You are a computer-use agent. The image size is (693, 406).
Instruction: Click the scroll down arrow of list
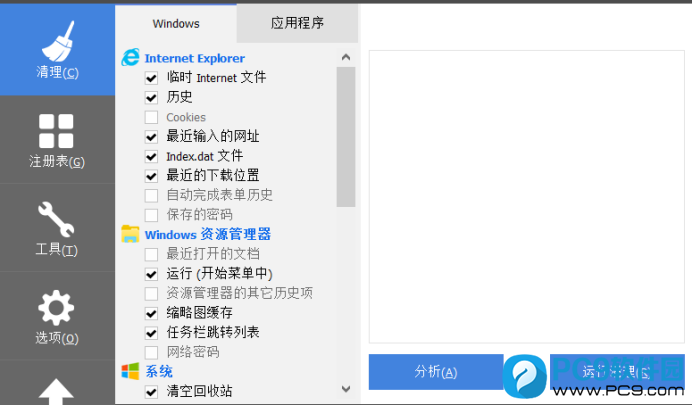346,389
